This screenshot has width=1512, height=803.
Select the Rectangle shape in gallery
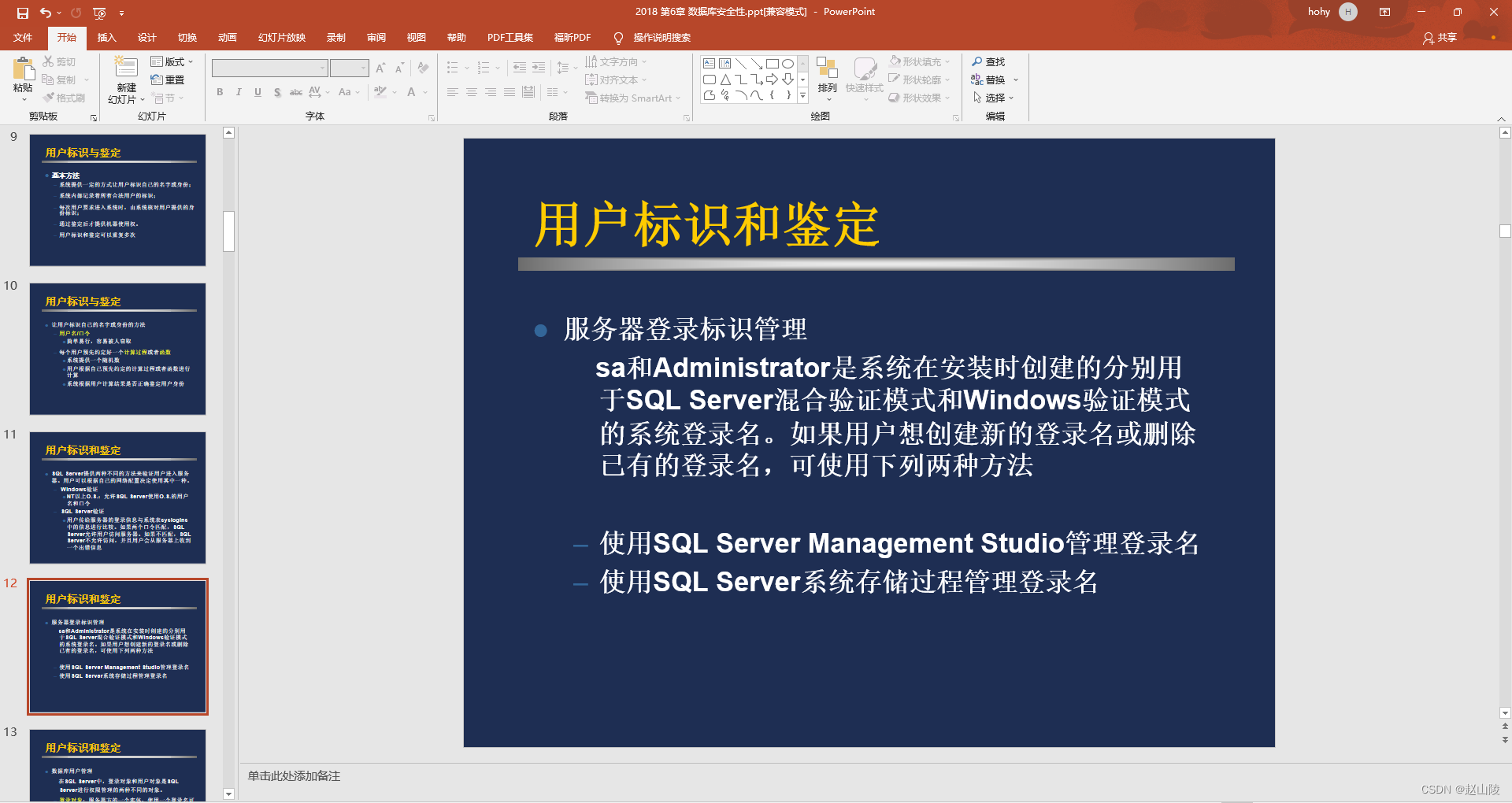pyautogui.click(x=773, y=64)
